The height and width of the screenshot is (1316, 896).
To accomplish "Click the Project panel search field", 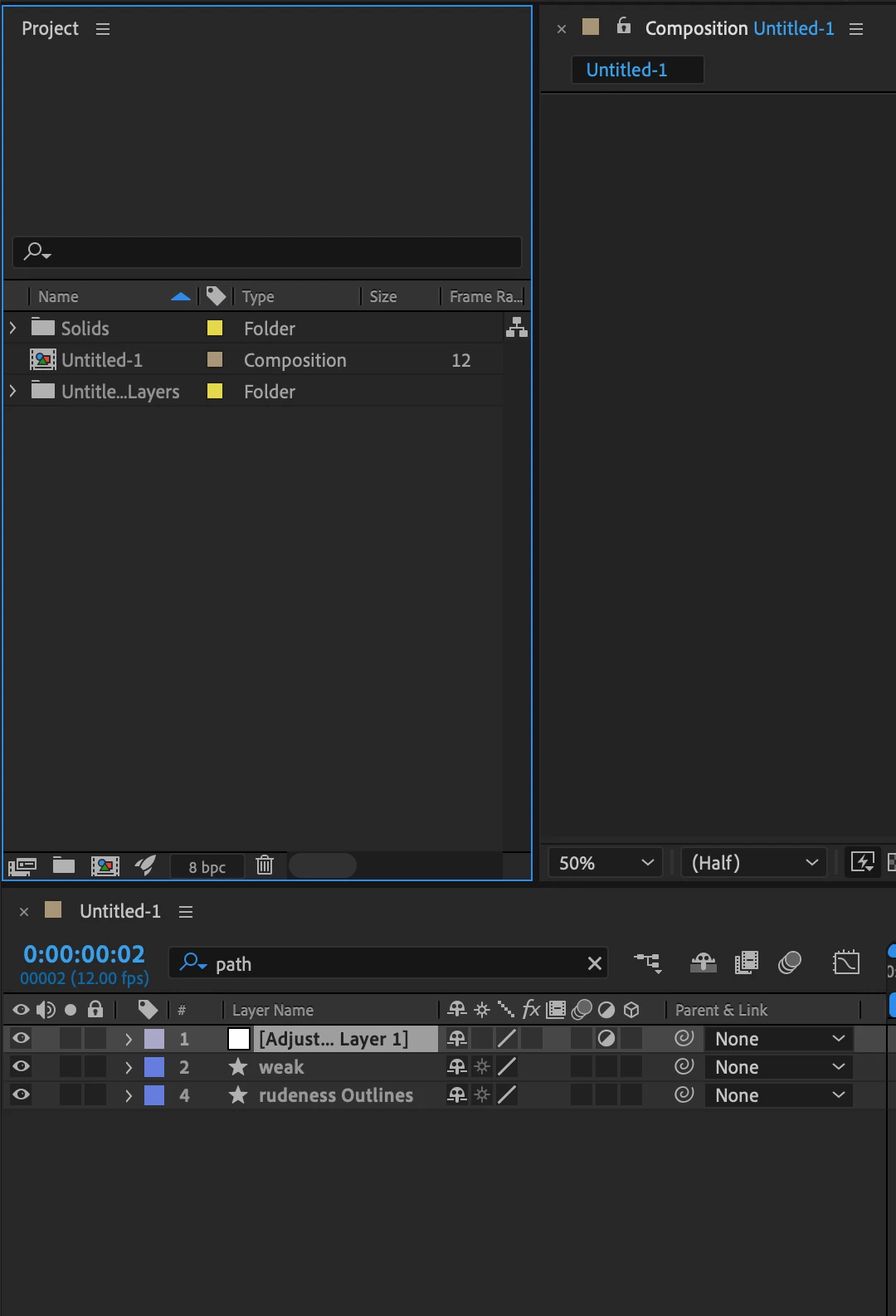I will pyautogui.click(x=267, y=251).
